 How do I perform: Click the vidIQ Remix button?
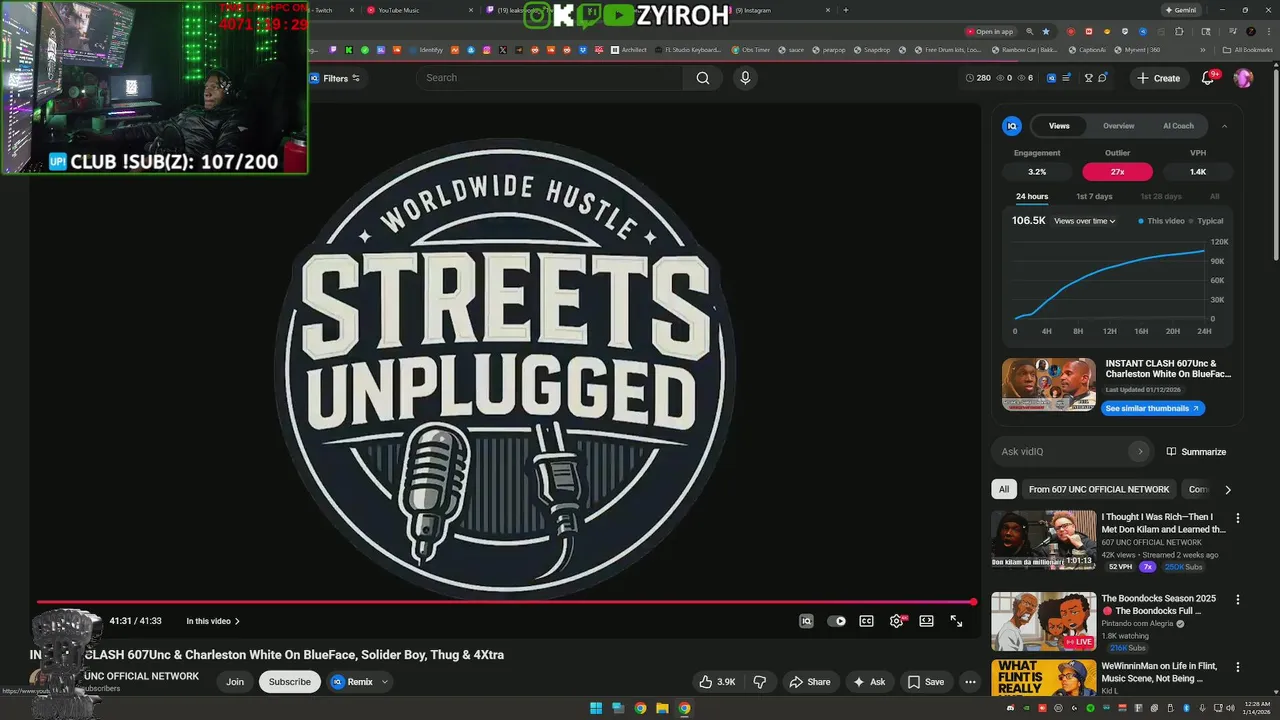click(352, 682)
